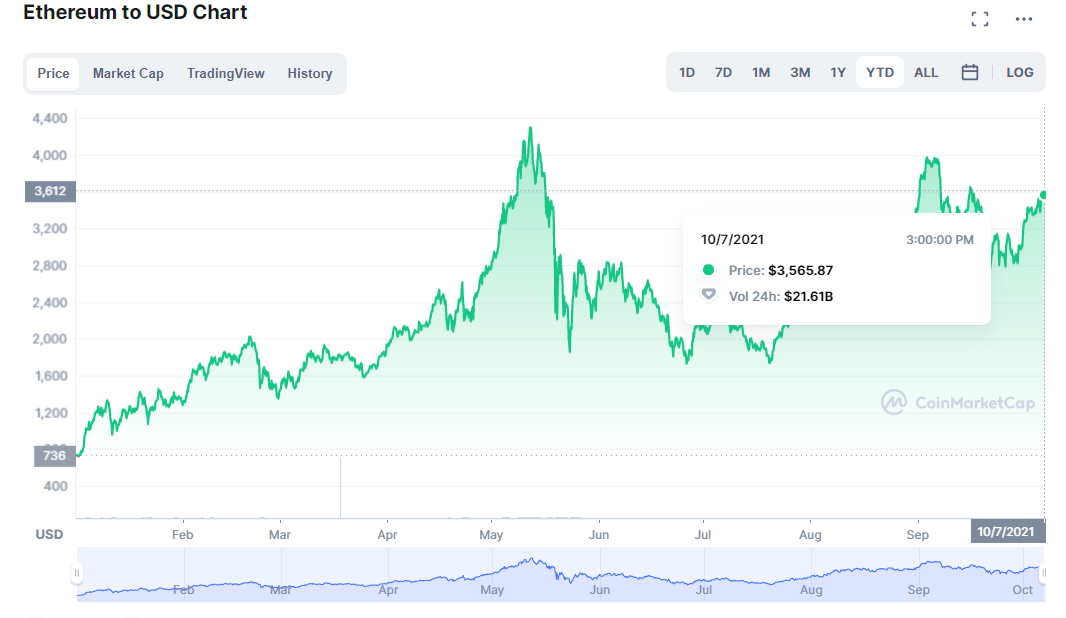Open the ALL time range option

[925, 72]
